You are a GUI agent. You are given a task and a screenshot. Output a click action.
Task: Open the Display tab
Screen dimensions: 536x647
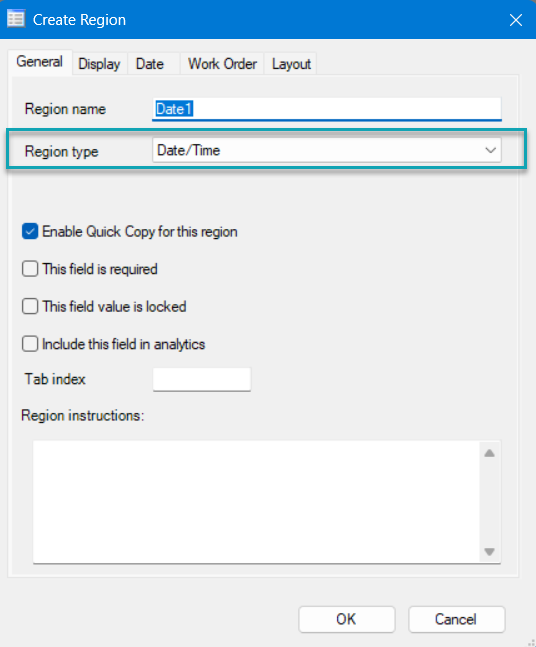pyautogui.click(x=99, y=64)
